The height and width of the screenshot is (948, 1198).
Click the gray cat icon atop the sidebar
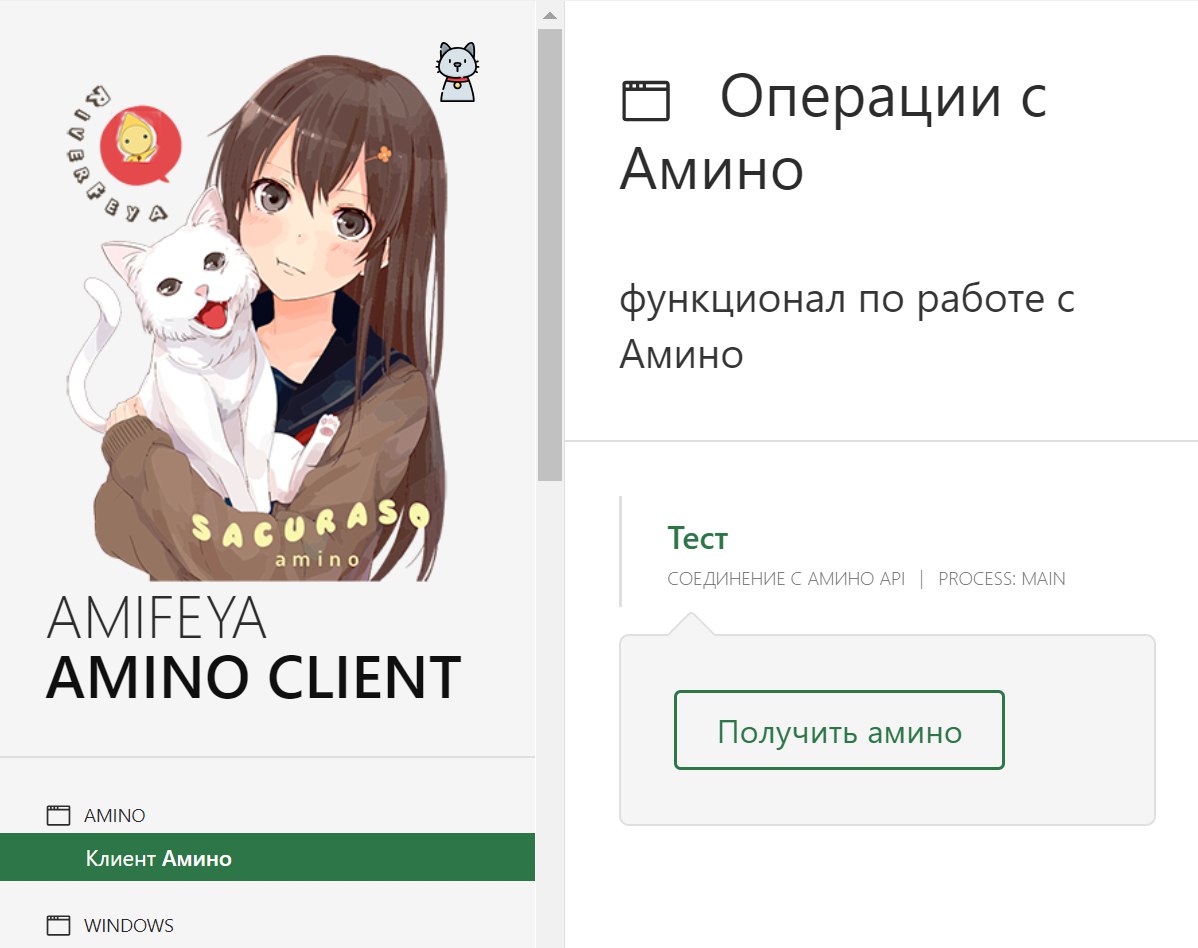[x=457, y=73]
